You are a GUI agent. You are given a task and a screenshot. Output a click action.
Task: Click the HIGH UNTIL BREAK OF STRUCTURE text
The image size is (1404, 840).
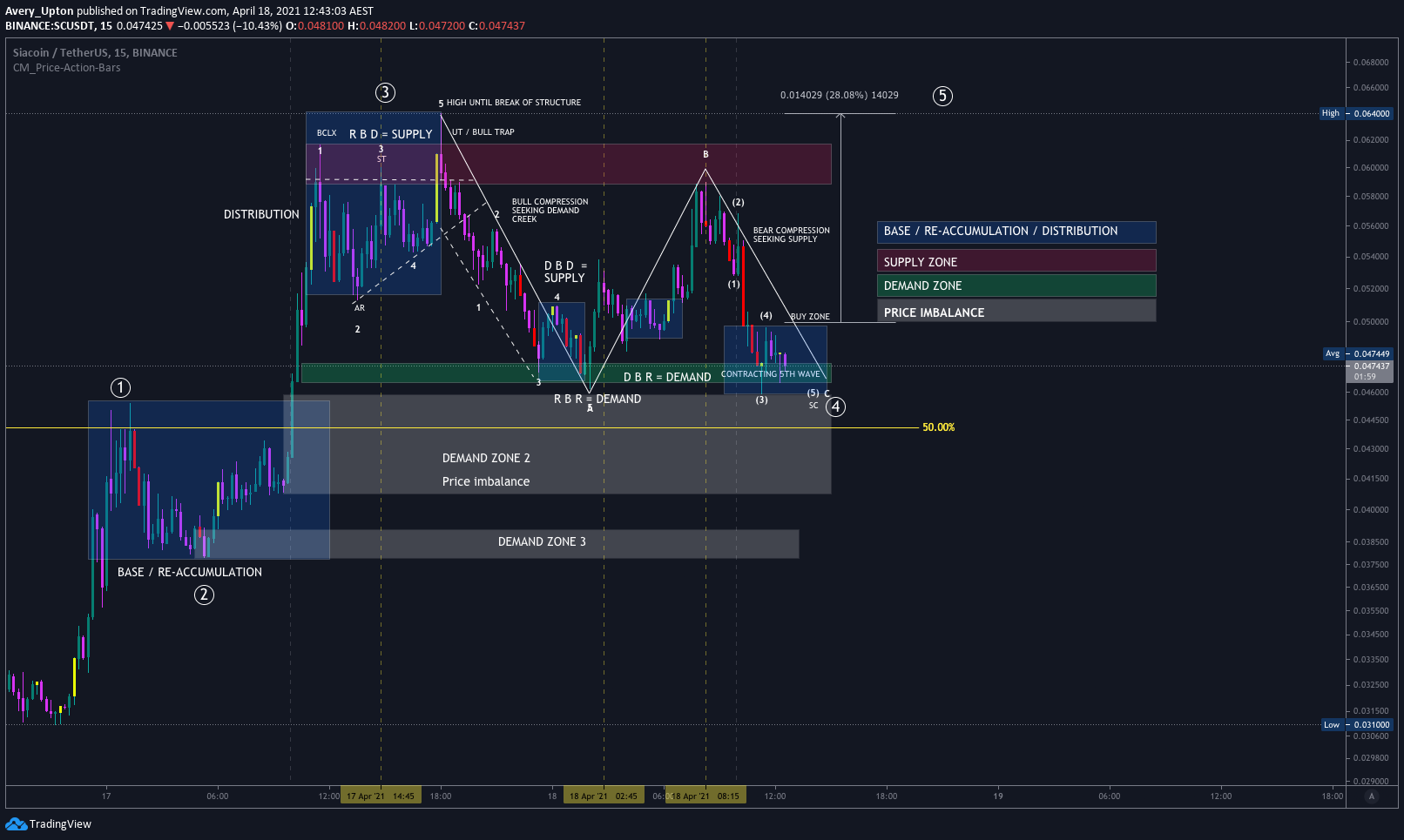coord(514,103)
